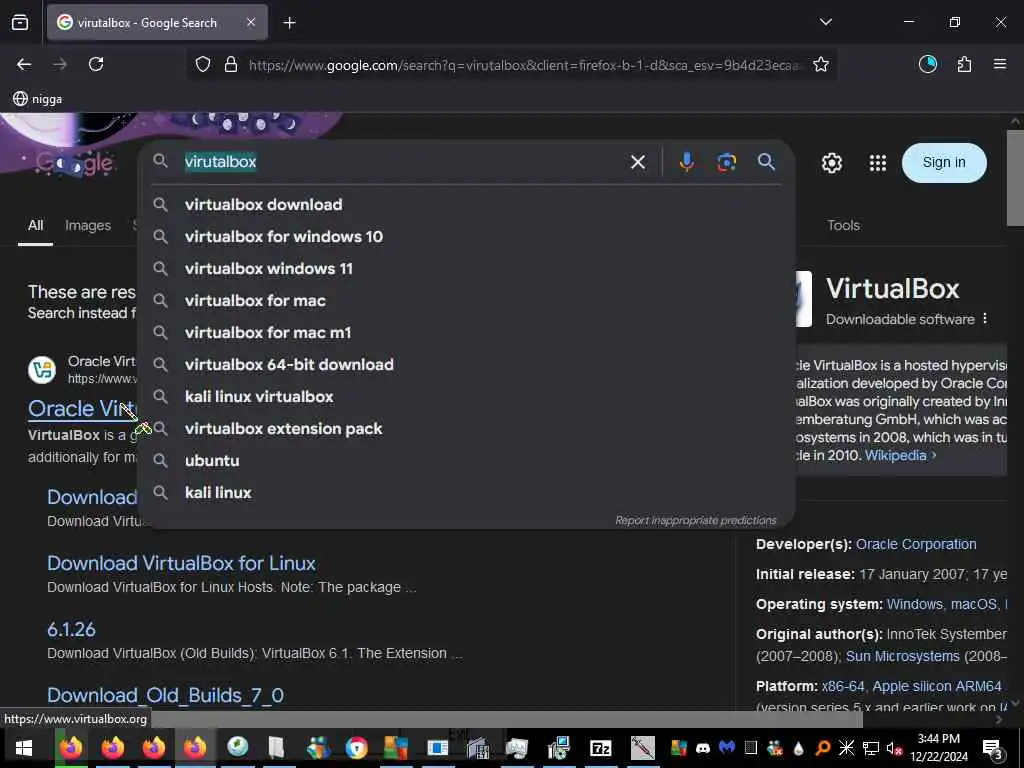Click the first Firefox taskbar icon
1024x768 pixels.
[71, 747]
